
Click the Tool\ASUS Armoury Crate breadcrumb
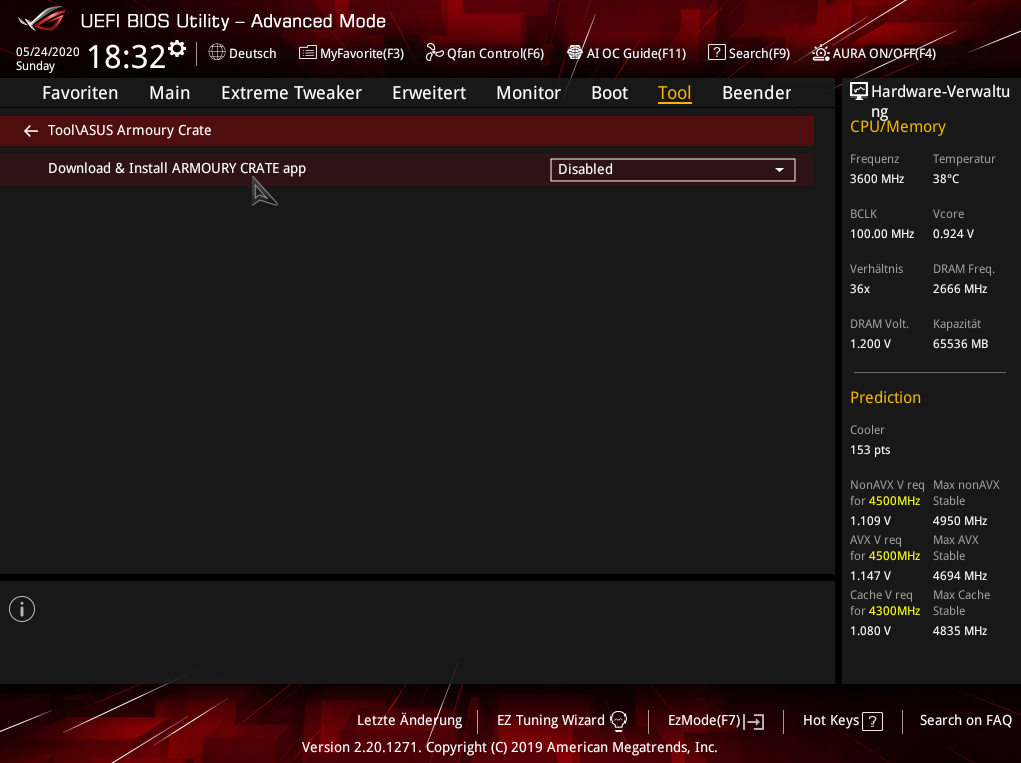pyautogui.click(x=130, y=130)
